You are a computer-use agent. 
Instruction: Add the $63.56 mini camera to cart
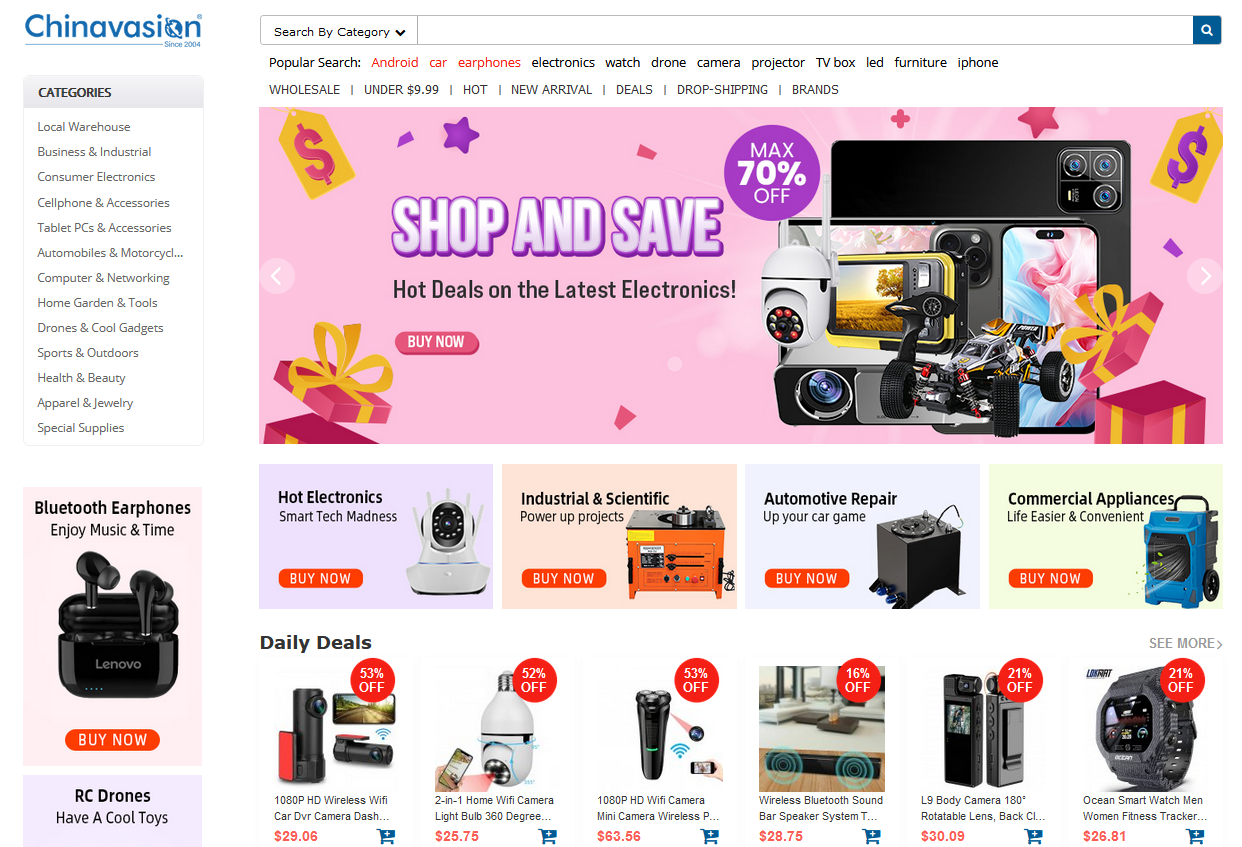710,836
